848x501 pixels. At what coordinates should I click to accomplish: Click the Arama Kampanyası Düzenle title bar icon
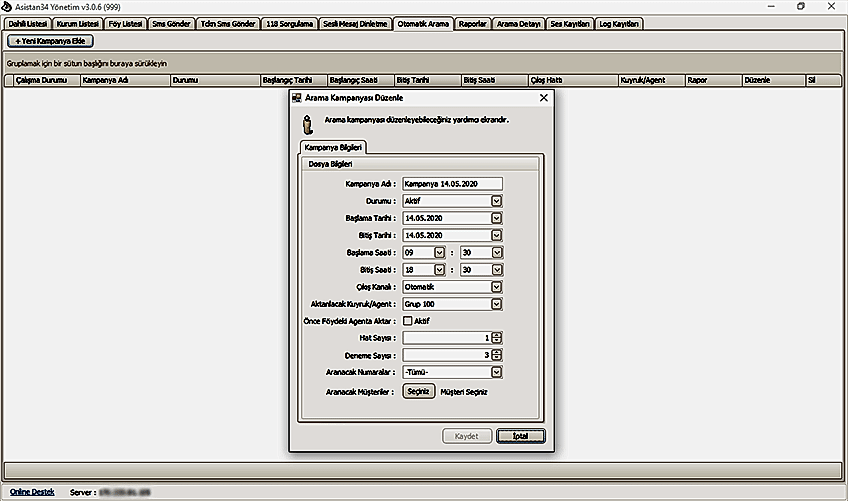pos(297,98)
